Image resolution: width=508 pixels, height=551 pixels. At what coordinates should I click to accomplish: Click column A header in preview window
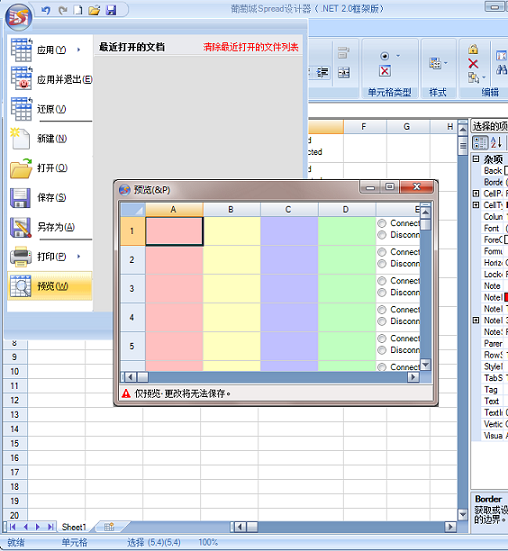pyautogui.click(x=174, y=209)
